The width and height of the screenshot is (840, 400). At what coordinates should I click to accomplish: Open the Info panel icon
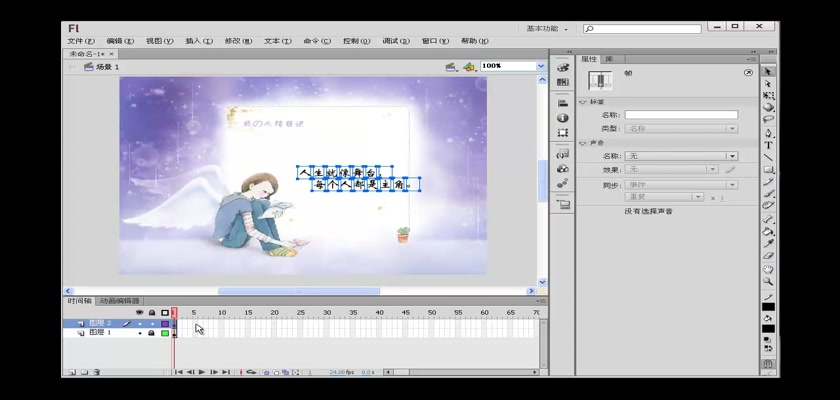tap(562, 118)
